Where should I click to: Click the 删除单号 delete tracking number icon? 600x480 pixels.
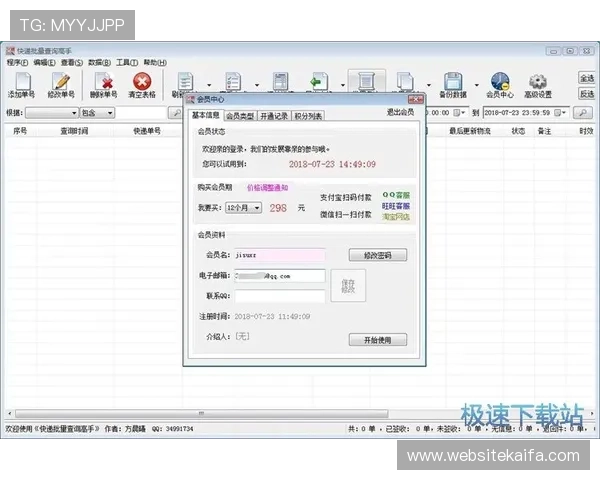103,85
